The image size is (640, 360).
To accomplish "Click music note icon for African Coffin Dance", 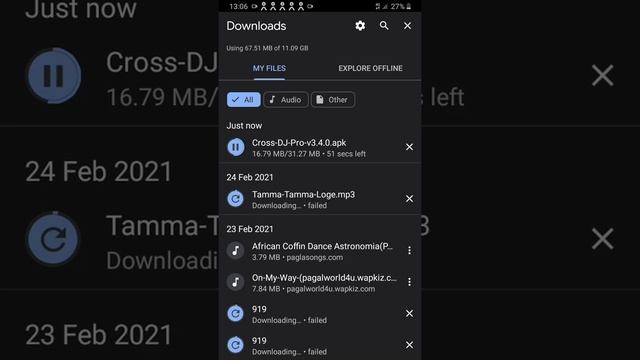I will click(x=236, y=250).
